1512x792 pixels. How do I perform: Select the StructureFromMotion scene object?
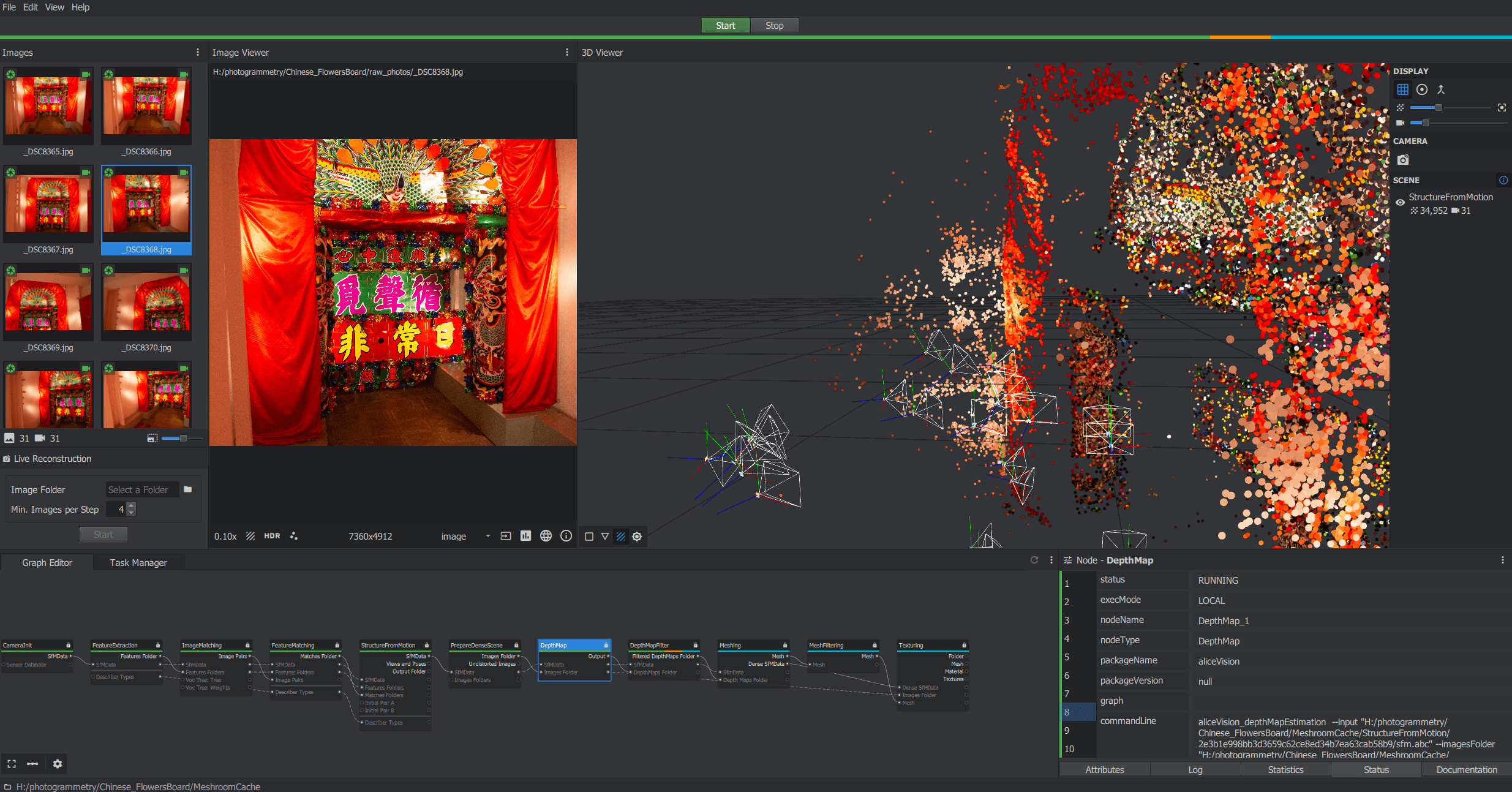point(1451,197)
